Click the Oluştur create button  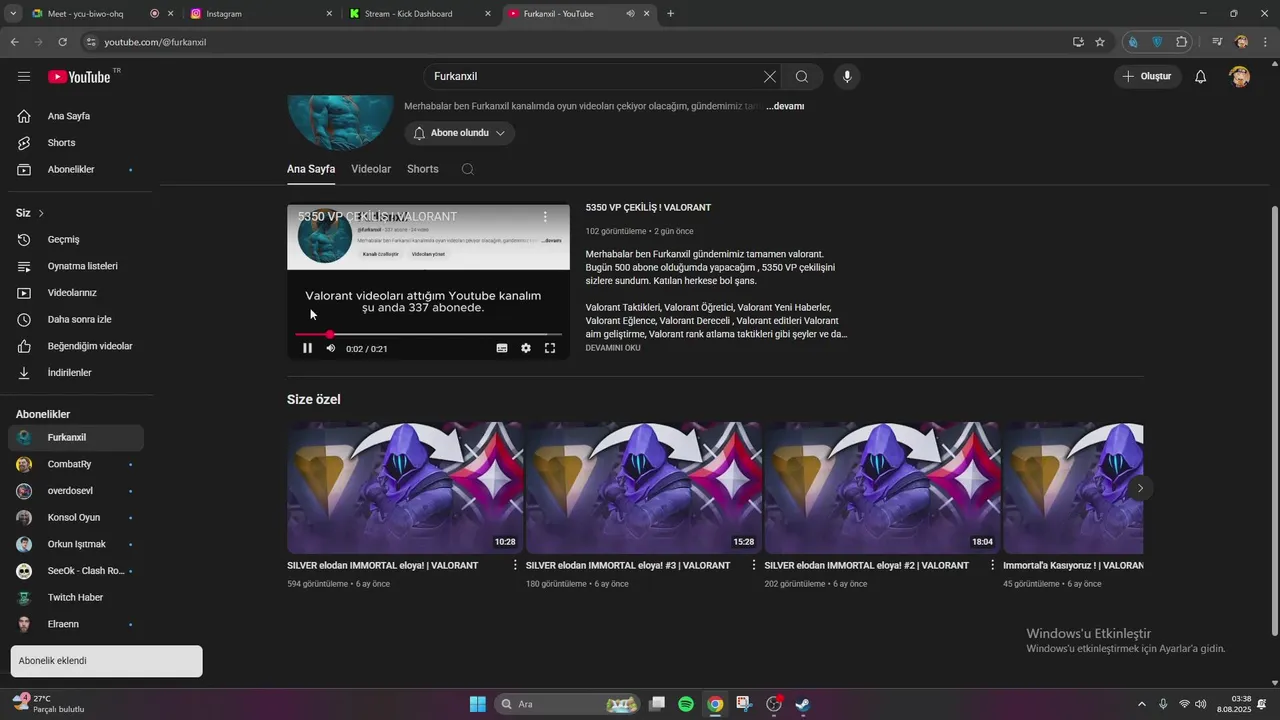pos(1148,77)
